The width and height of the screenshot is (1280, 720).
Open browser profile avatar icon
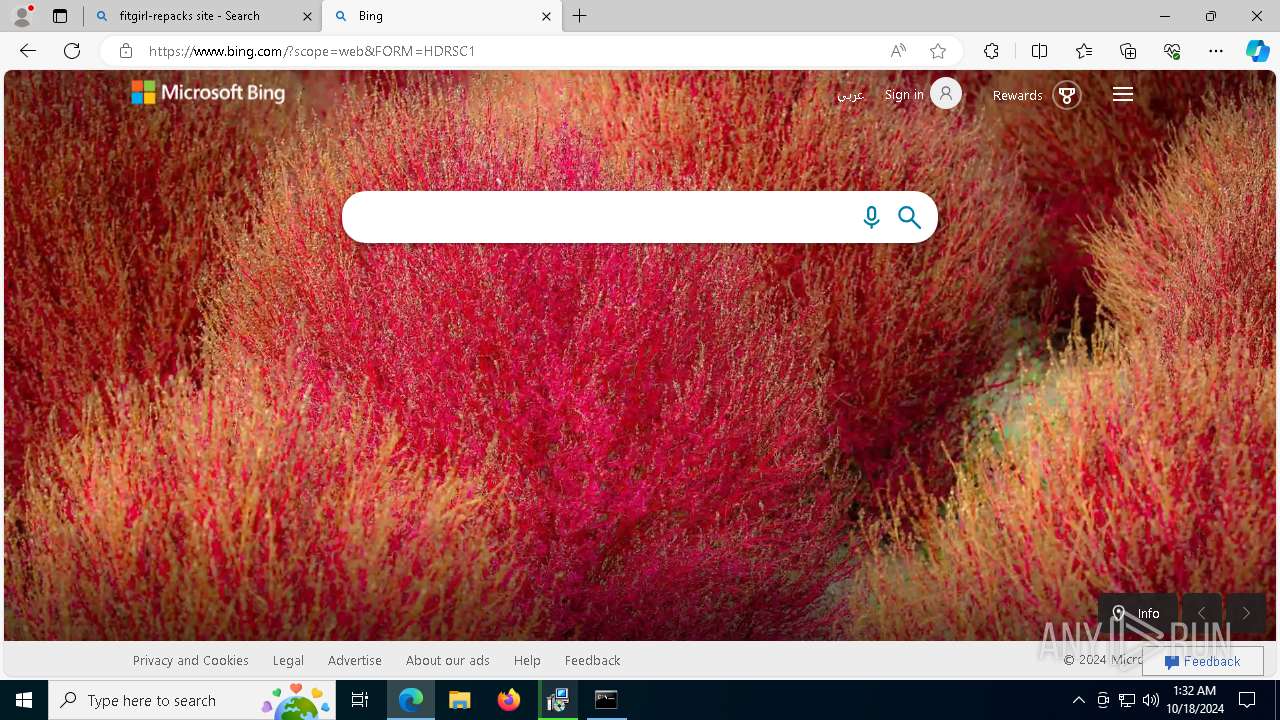click(x=22, y=16)
